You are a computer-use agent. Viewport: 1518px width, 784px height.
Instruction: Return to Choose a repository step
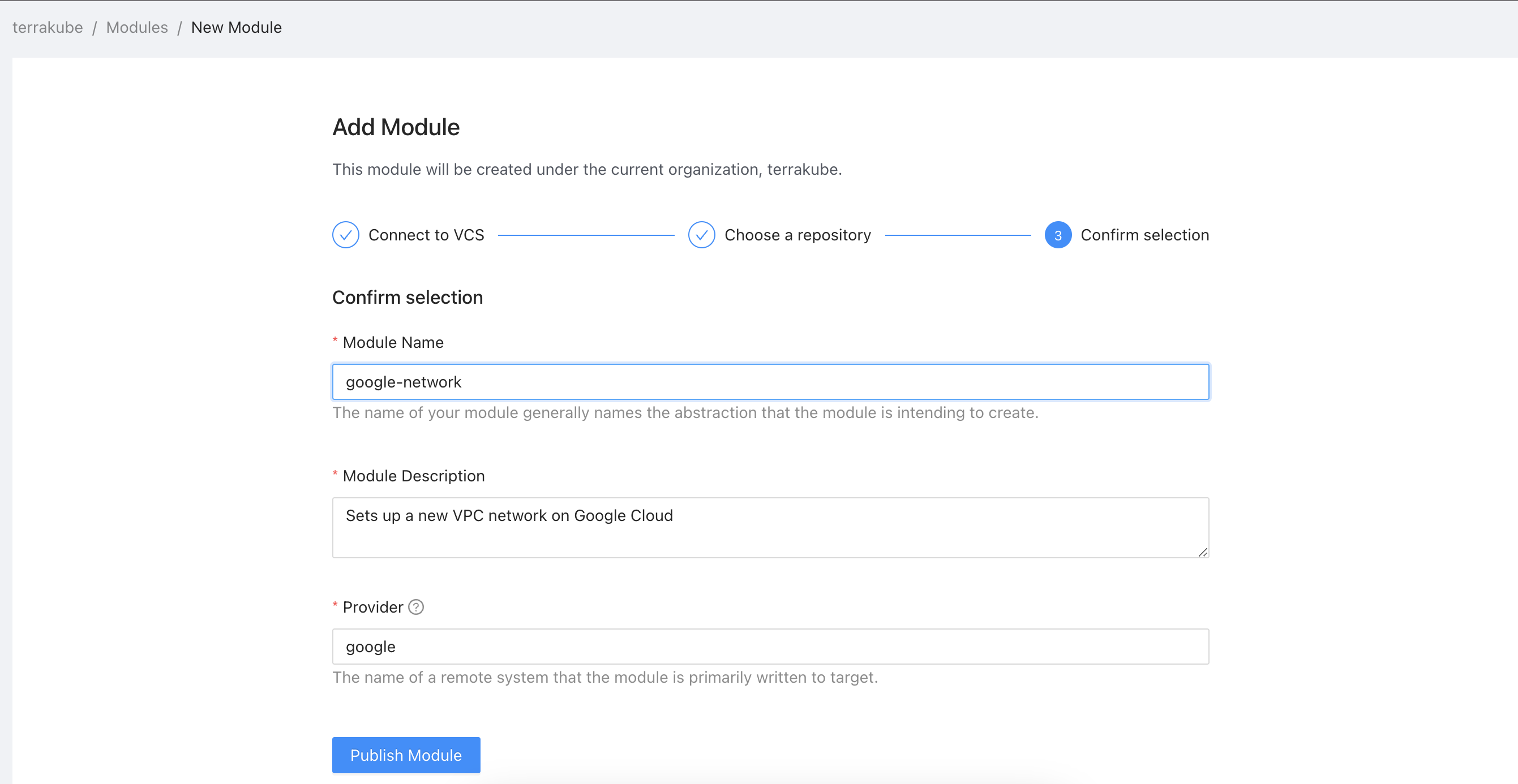tap(797, 235)
